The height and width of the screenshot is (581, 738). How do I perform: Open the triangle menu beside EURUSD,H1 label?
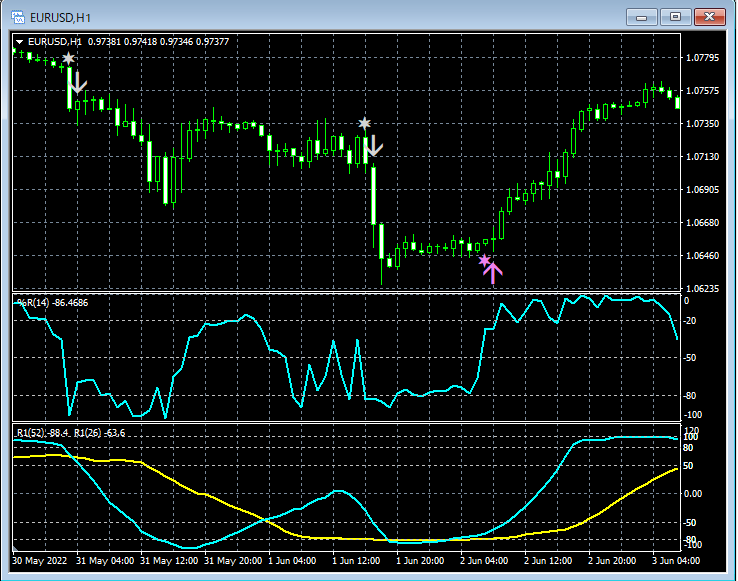[20, 41]
